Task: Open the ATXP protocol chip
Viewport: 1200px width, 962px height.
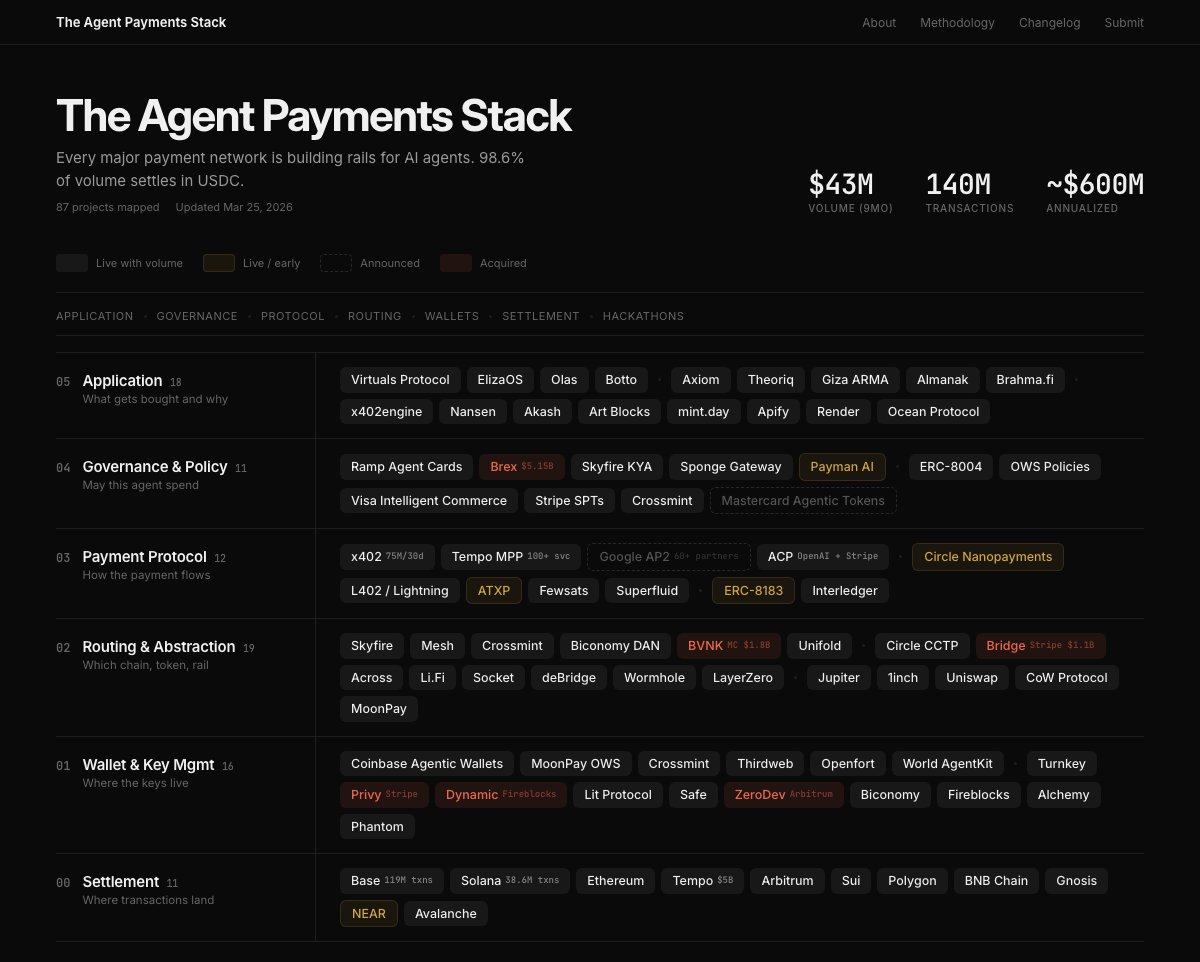Action: (x=493, y=591)
